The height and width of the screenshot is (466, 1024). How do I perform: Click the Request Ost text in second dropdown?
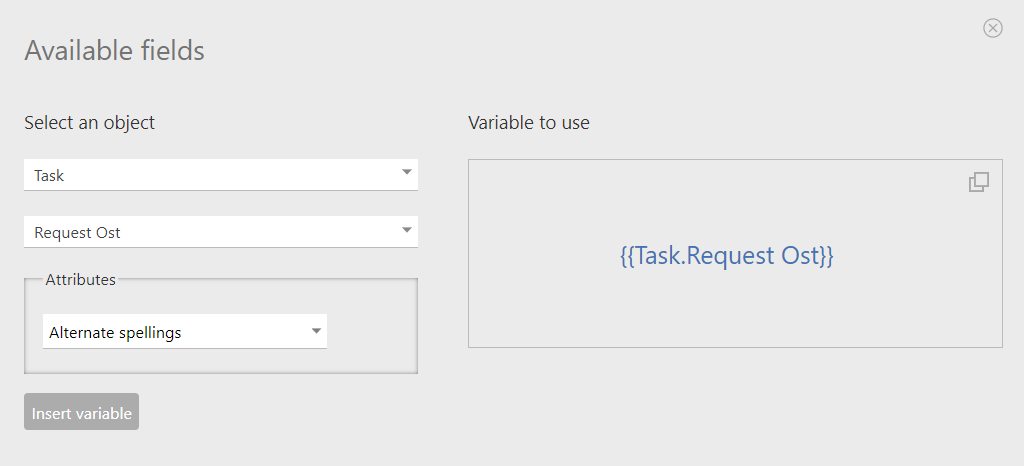coord(77,232)
